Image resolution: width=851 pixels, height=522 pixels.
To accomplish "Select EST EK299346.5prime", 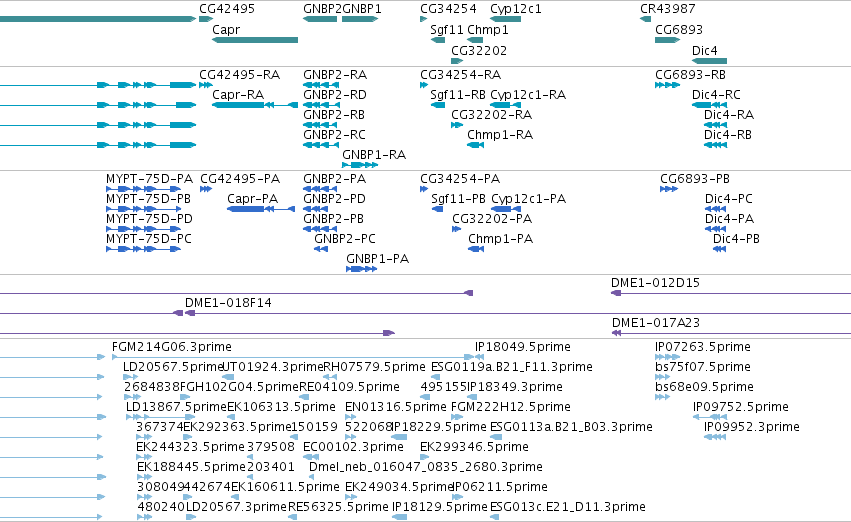I will click(474, 447).
